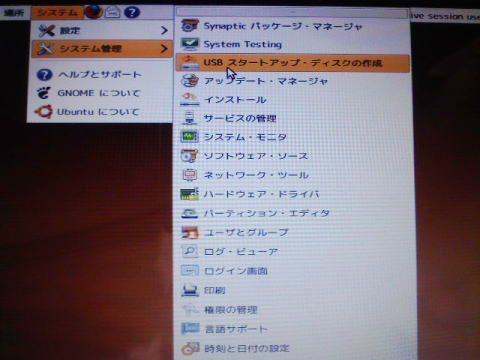
Task: Click the blue help question mark icon
Action: [132, 12]
